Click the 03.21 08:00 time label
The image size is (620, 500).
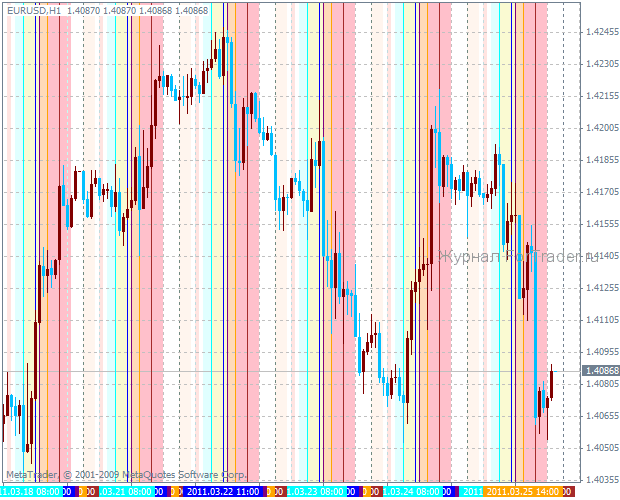[126, 492]
